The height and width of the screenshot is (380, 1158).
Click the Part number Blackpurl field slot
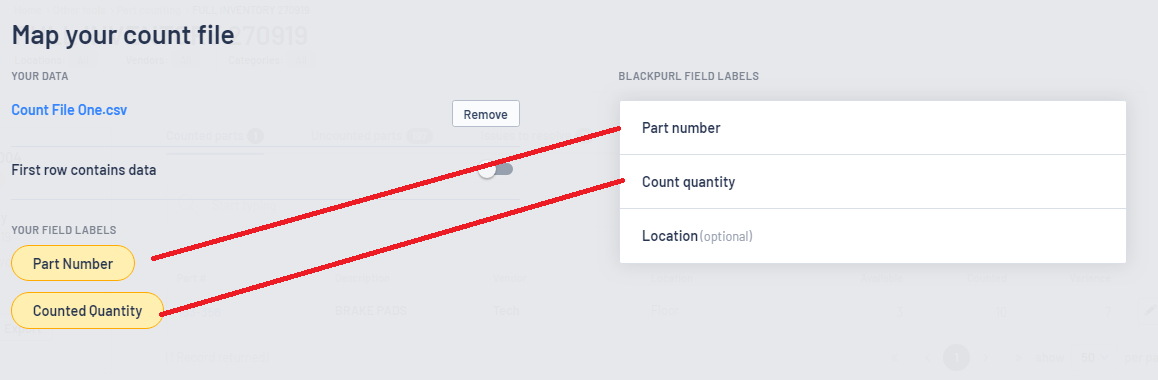(x=873, y=128)
